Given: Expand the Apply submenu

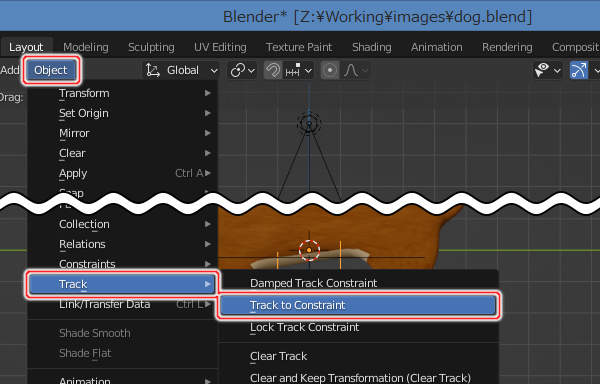Looking at the screenshot, I should pos(122,173).
